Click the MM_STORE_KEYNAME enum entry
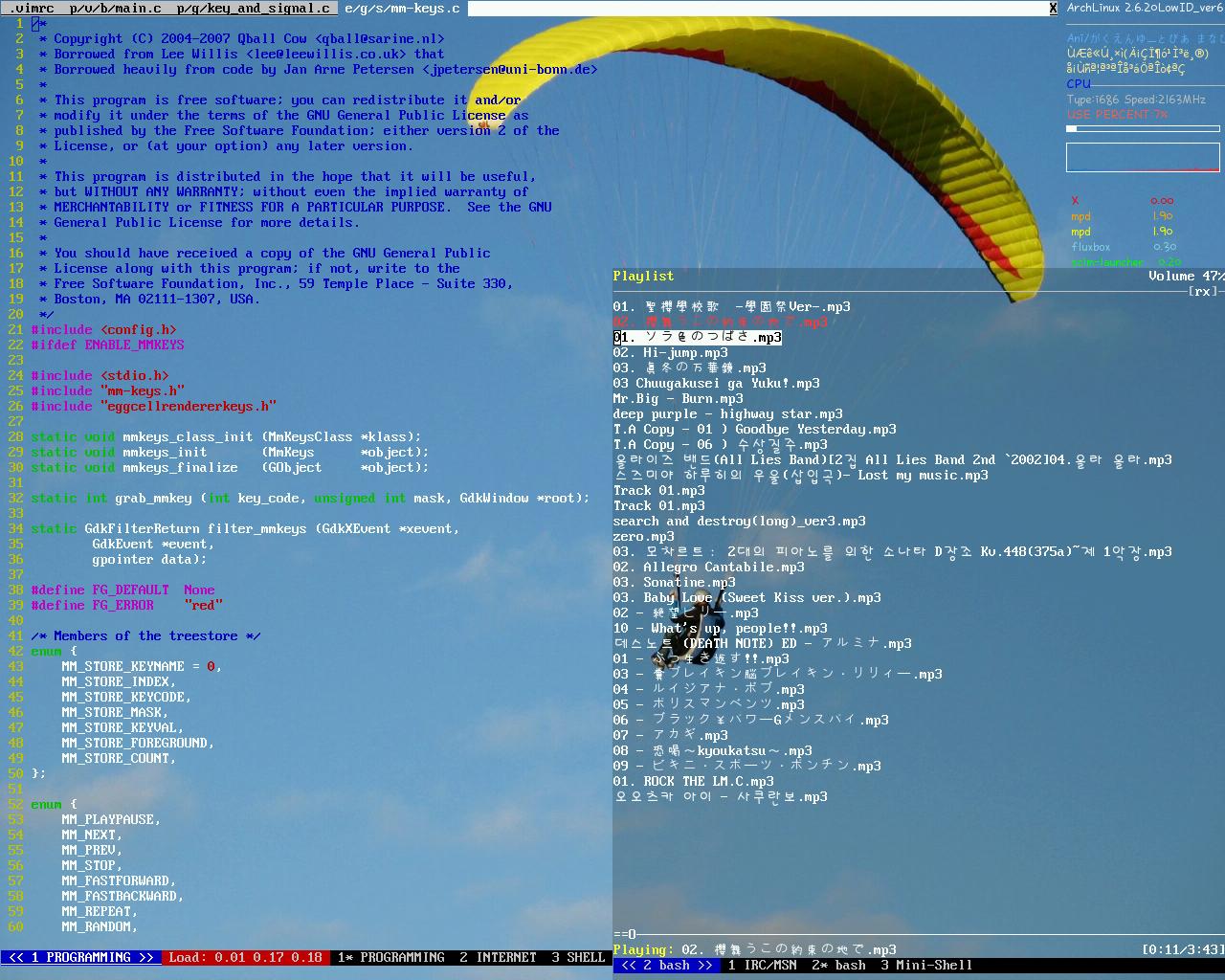 click(142, 666)
